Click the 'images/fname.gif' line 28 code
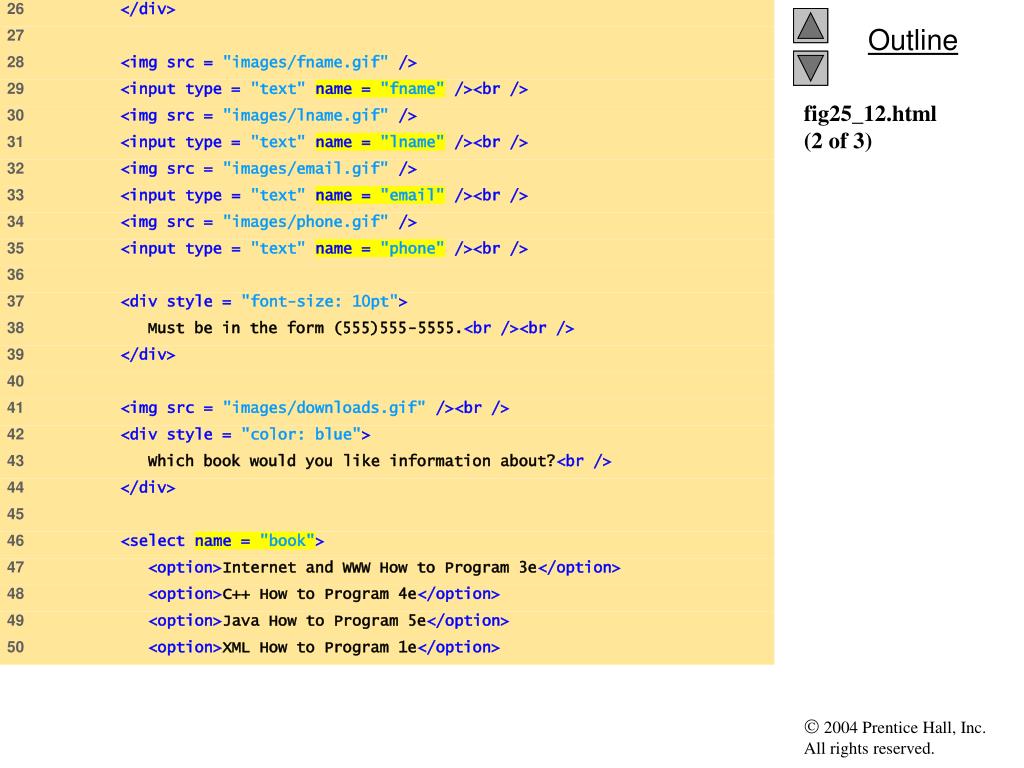1024x768 pixels. tap(268, 62)
